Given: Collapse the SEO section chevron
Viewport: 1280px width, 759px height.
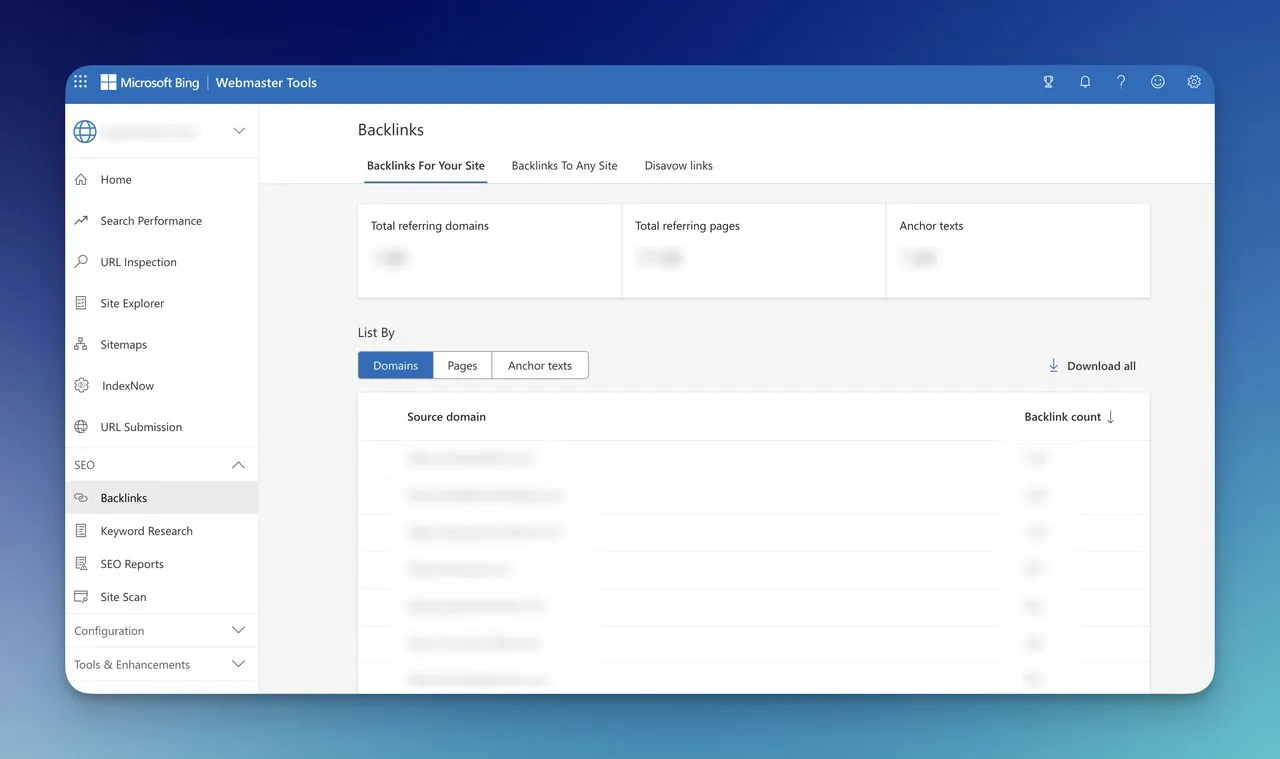Looking at the screenshot, I should (238, 465).
